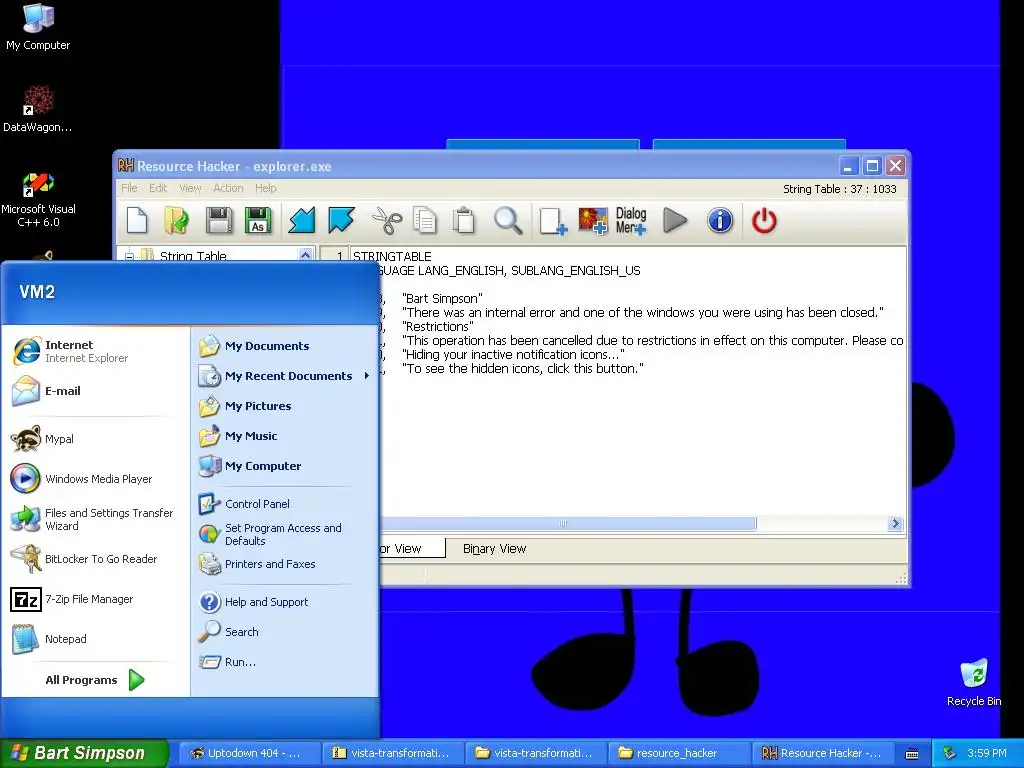The height and width of the screenshot is (768, 1024).
Task: Open 7-Zip File Manager
Action: pyautogui.click(x=95, y=599)
